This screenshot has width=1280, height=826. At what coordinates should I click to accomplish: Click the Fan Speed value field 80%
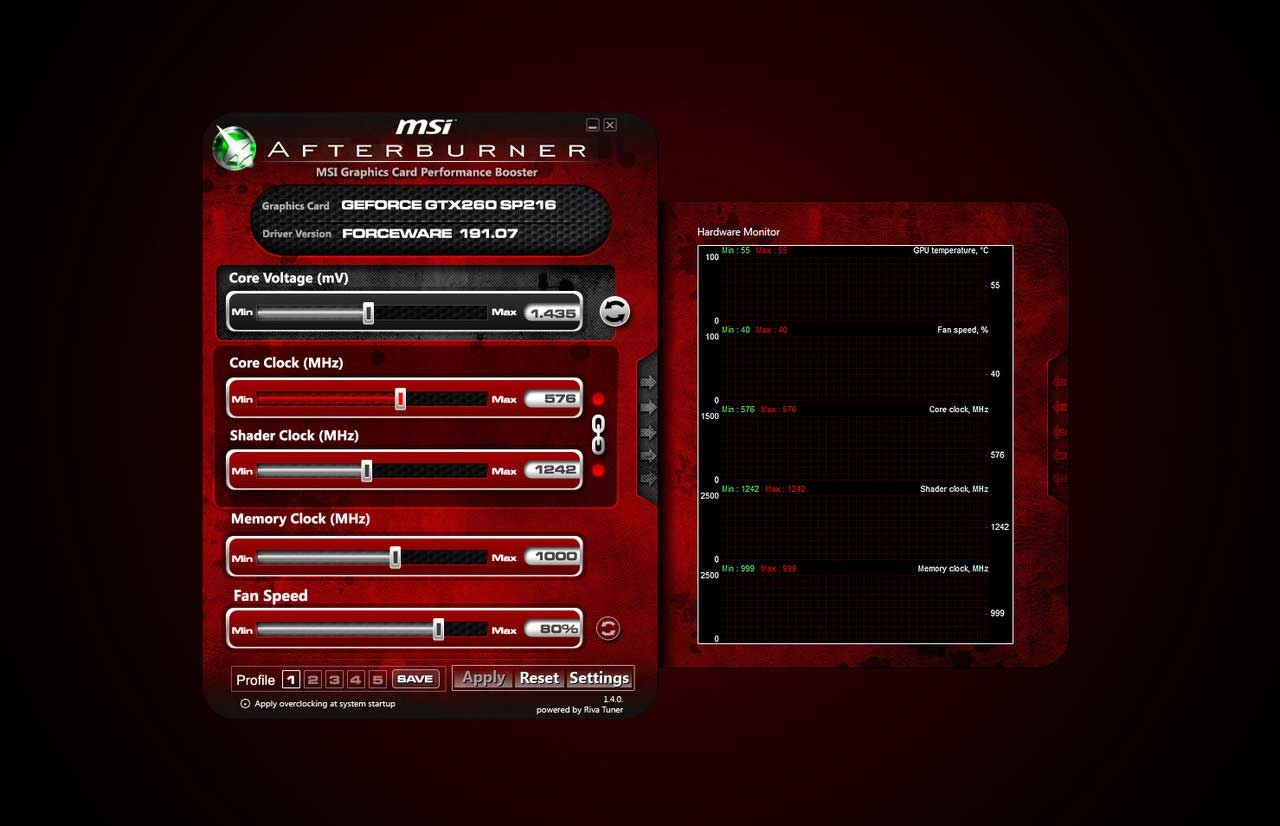tap(552, 629)
